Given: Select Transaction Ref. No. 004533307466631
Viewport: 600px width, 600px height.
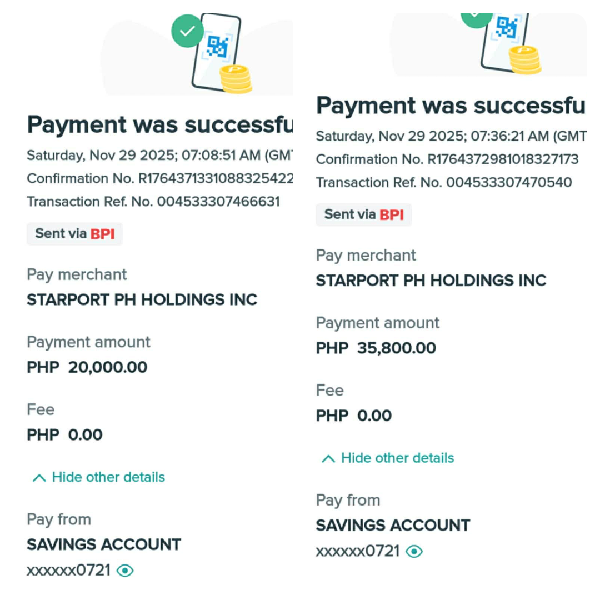Looking at the screenshot, I should coord(153,202).
